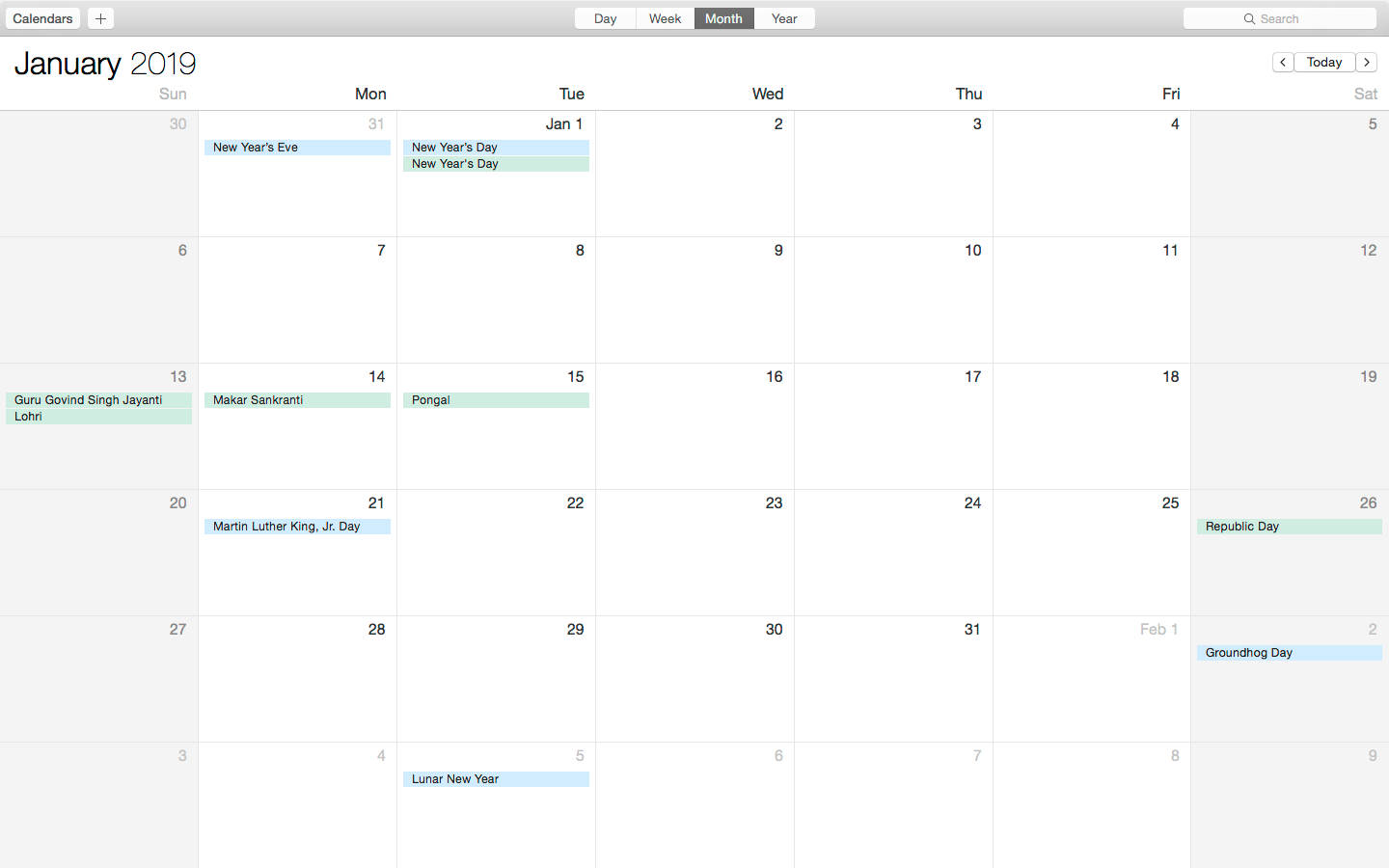Jump to Today

tap(1323, 62)
